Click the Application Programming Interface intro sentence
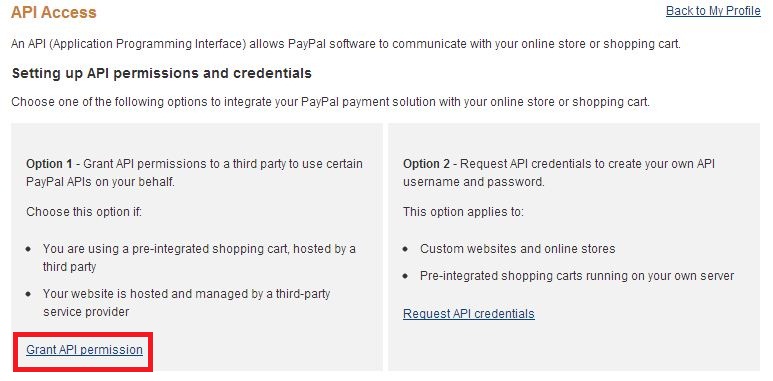 [x=346, y=44]
